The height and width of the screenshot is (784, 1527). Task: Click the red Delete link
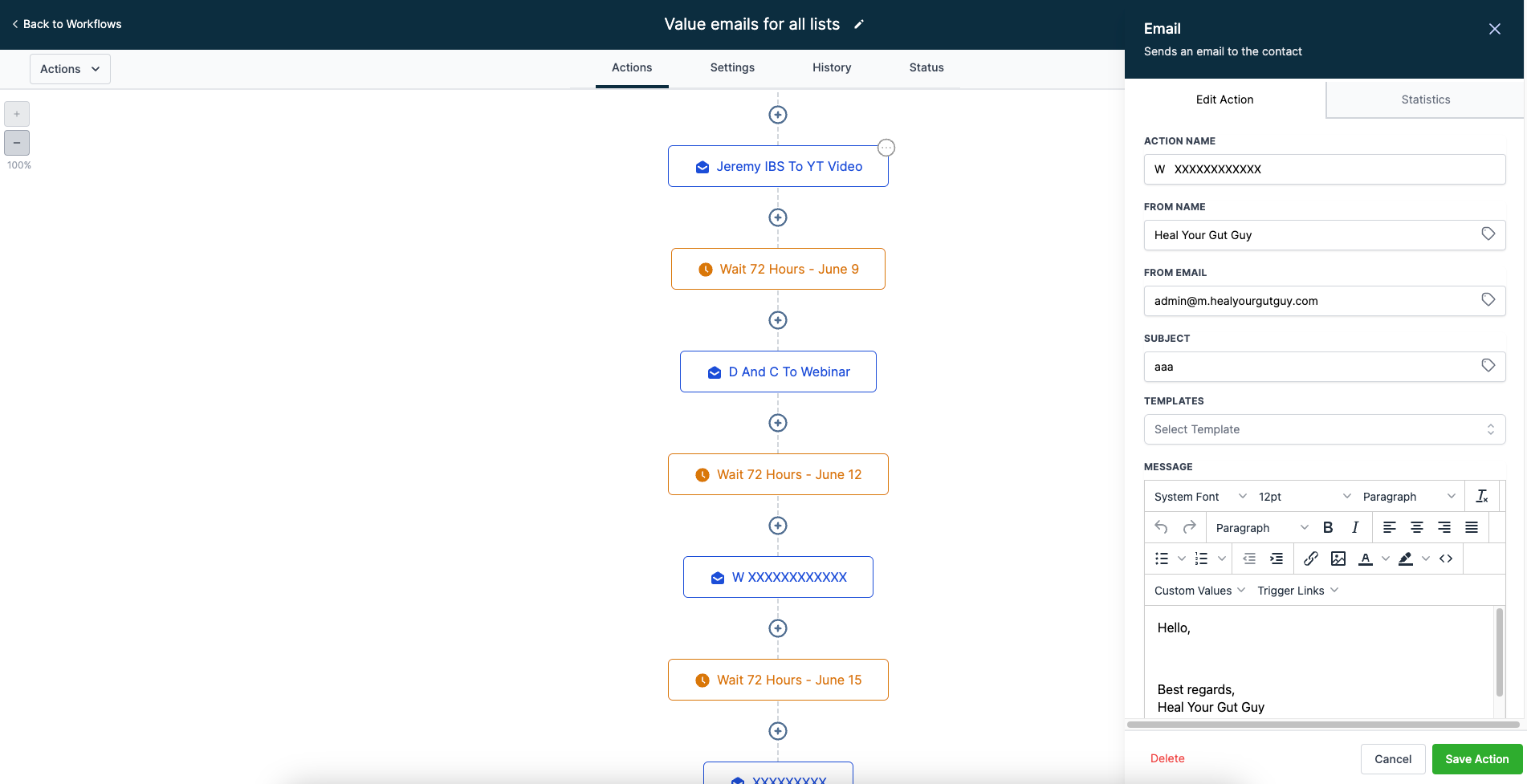click(x=1167, y=758)
